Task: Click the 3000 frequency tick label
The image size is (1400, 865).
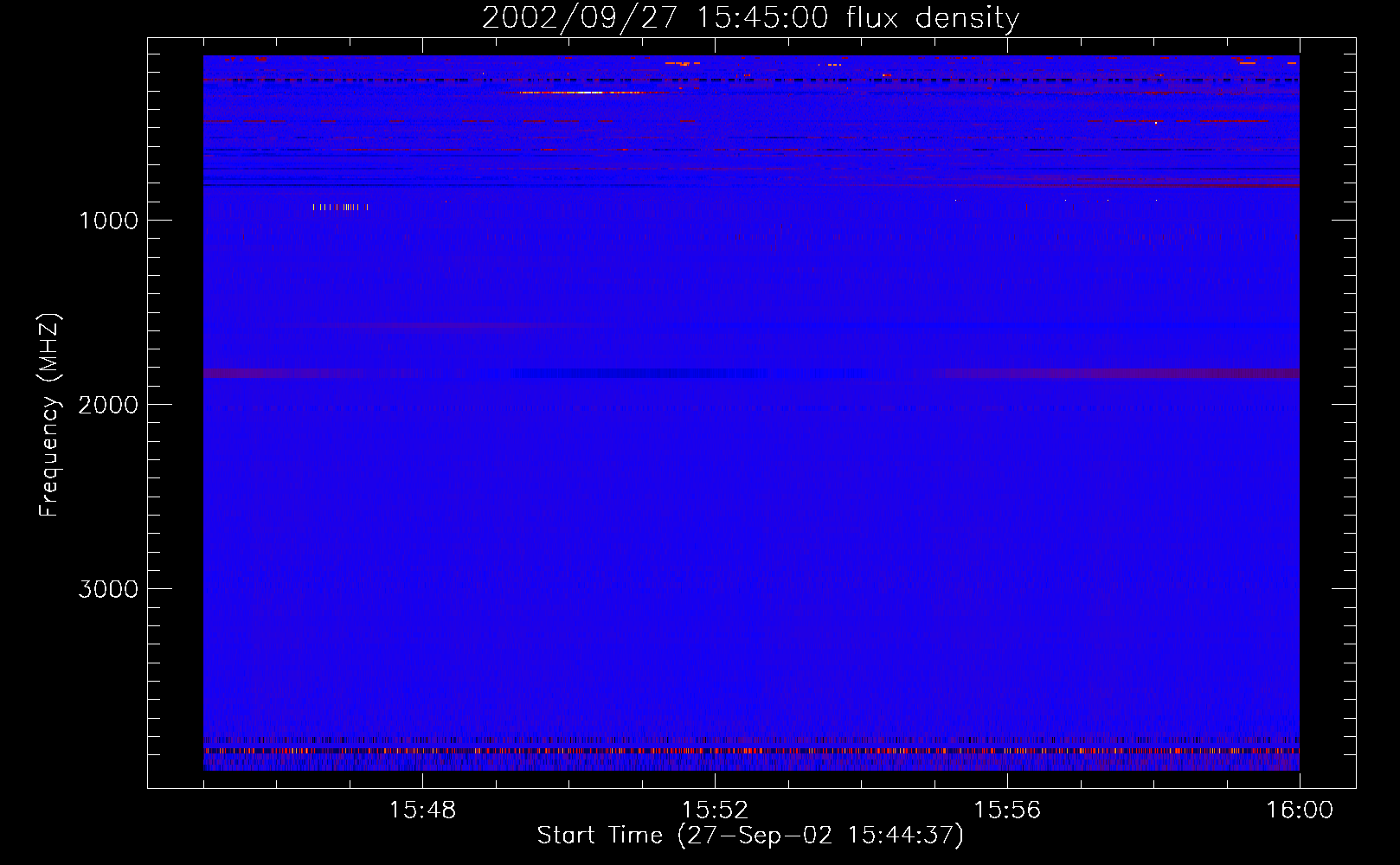Action: tap(108, 589)
